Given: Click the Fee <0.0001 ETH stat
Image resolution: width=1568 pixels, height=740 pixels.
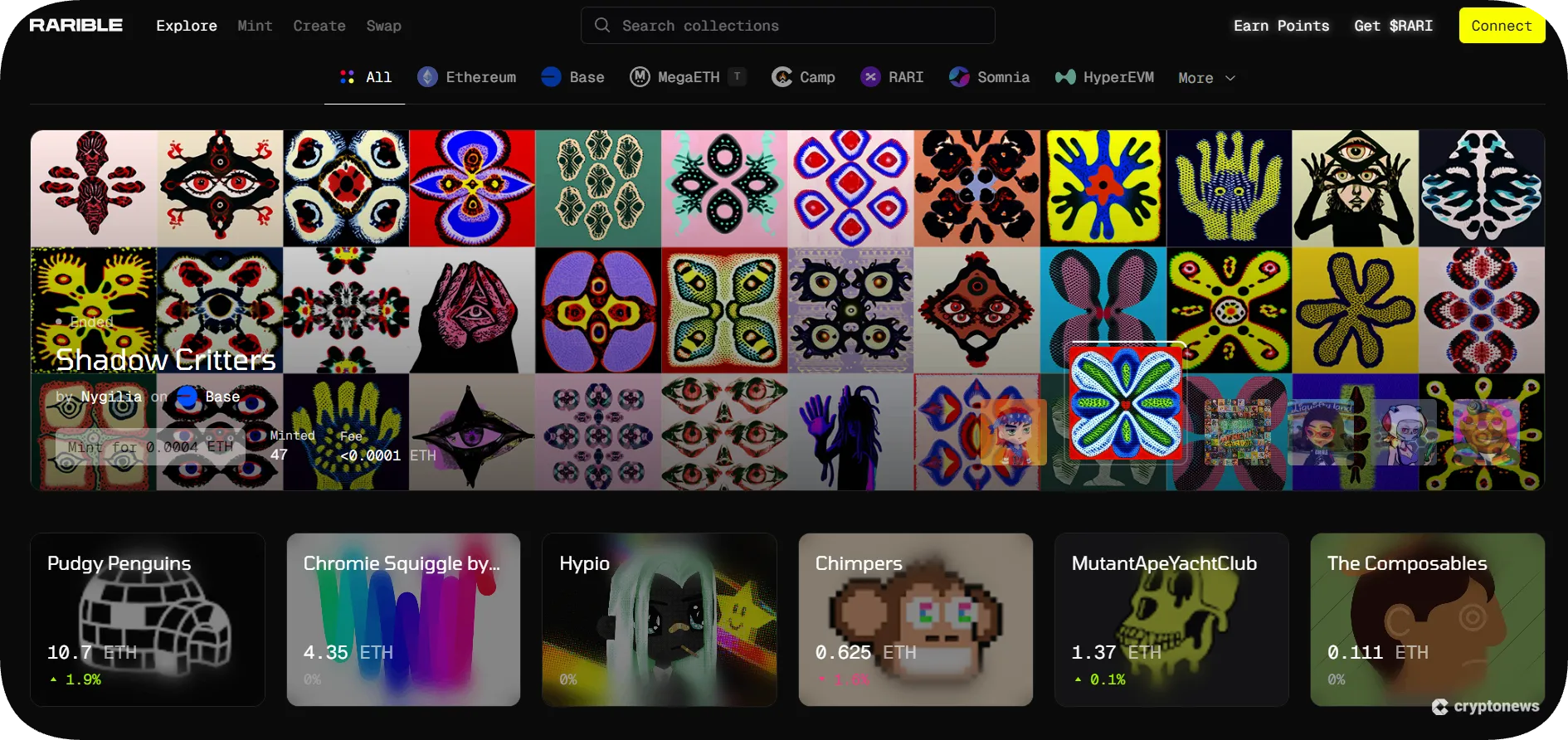Looking at the screenshot, I should (387, 445).
